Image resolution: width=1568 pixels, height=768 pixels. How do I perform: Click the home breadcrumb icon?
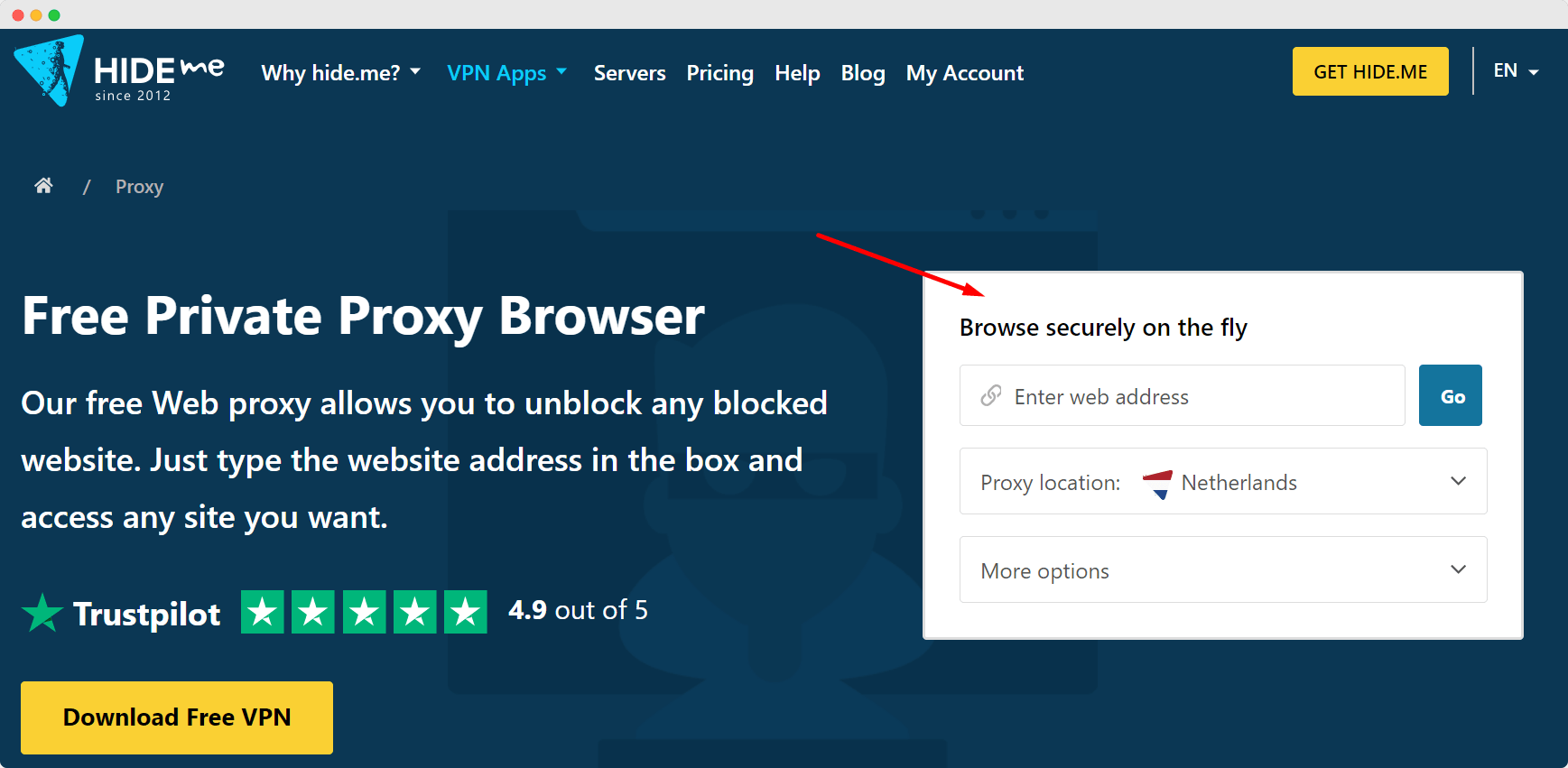pos(43,186)
